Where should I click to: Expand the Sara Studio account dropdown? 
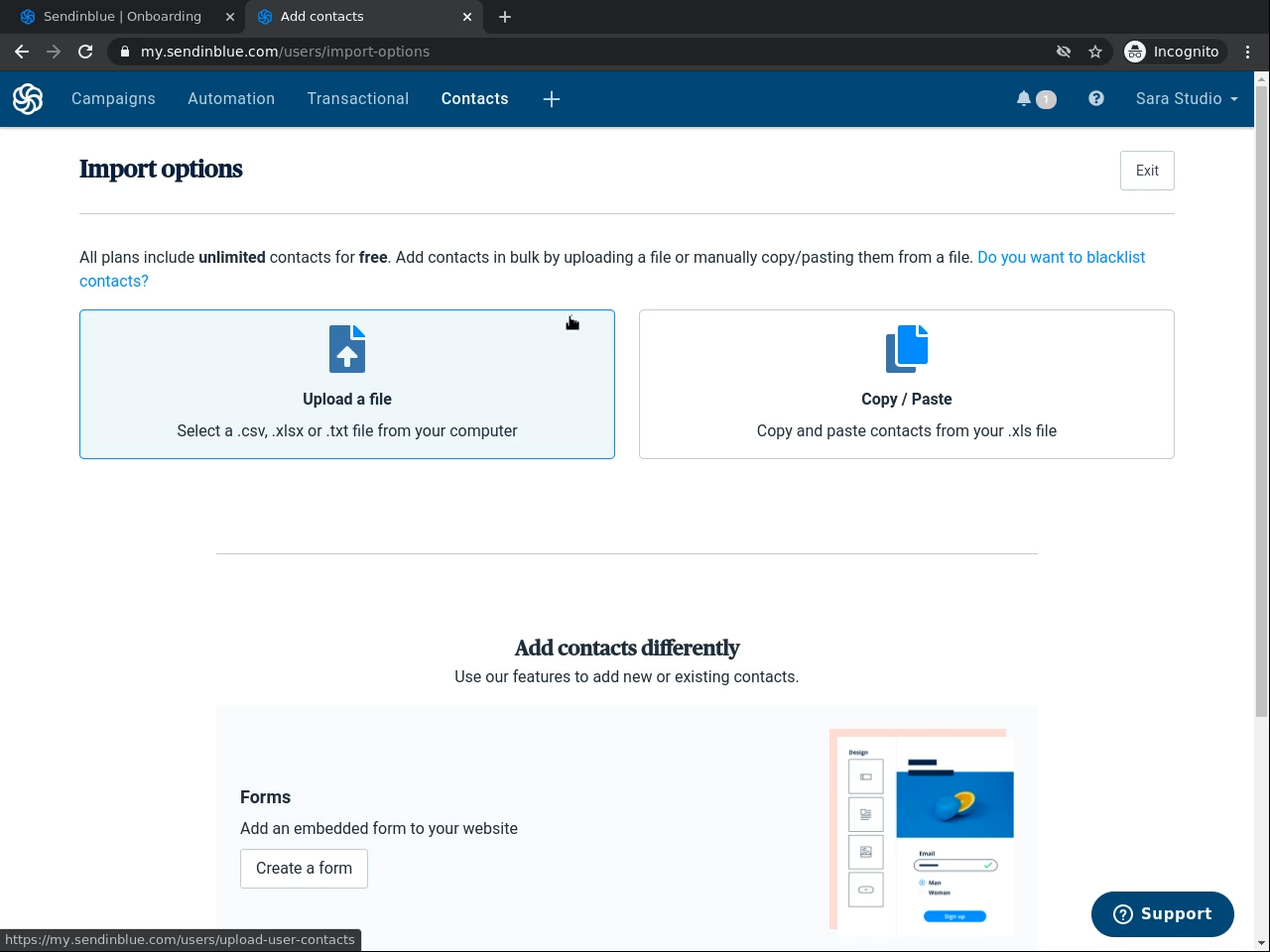[1187, 99]
